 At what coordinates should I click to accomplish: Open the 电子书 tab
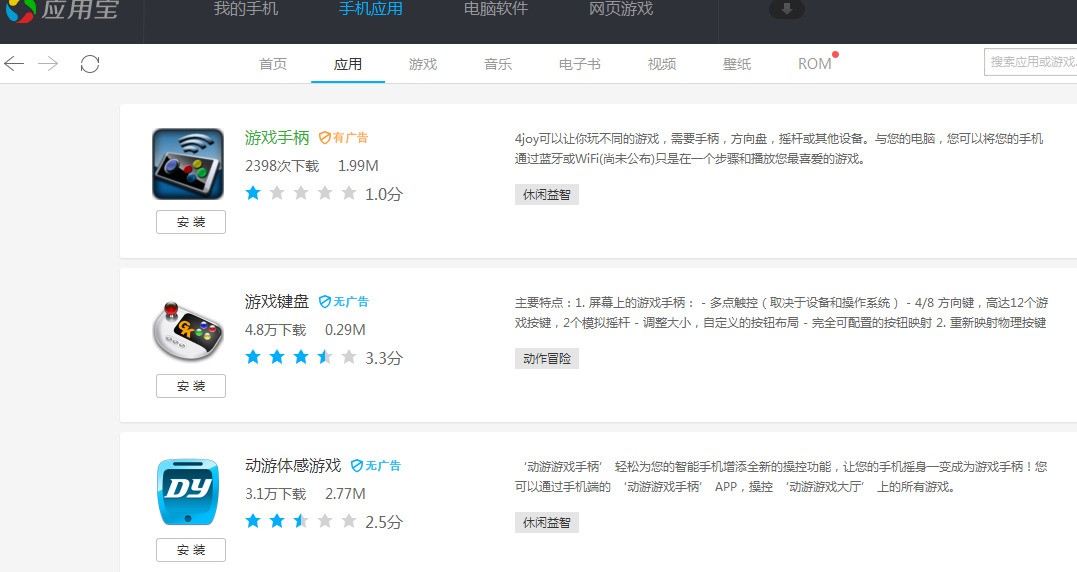[580, 64]
